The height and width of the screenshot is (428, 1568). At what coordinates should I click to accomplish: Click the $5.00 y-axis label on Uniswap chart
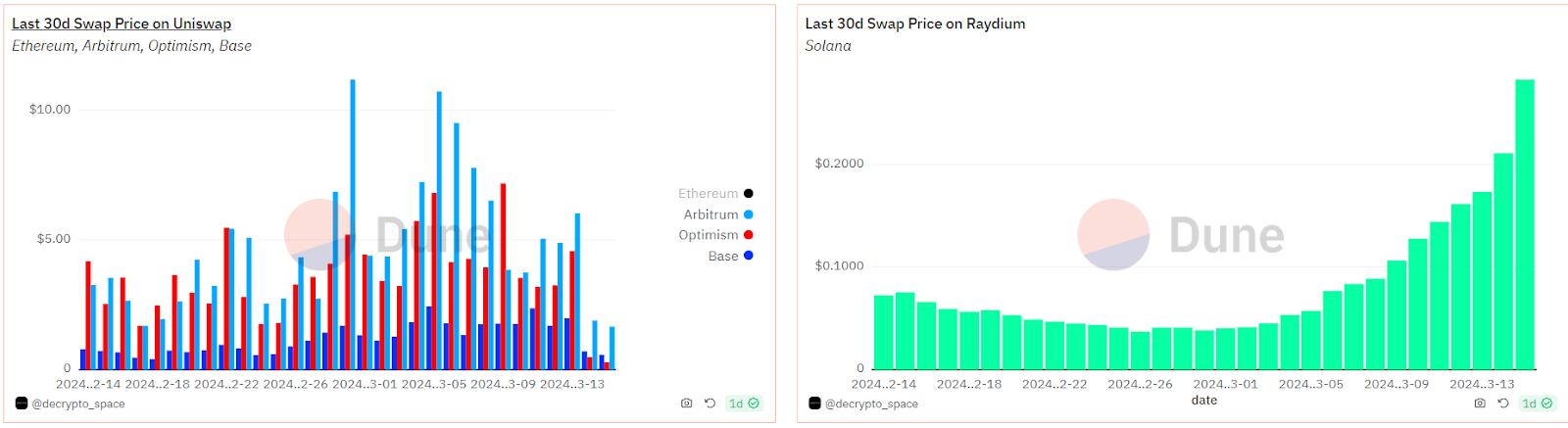click(x=54, y=239)
